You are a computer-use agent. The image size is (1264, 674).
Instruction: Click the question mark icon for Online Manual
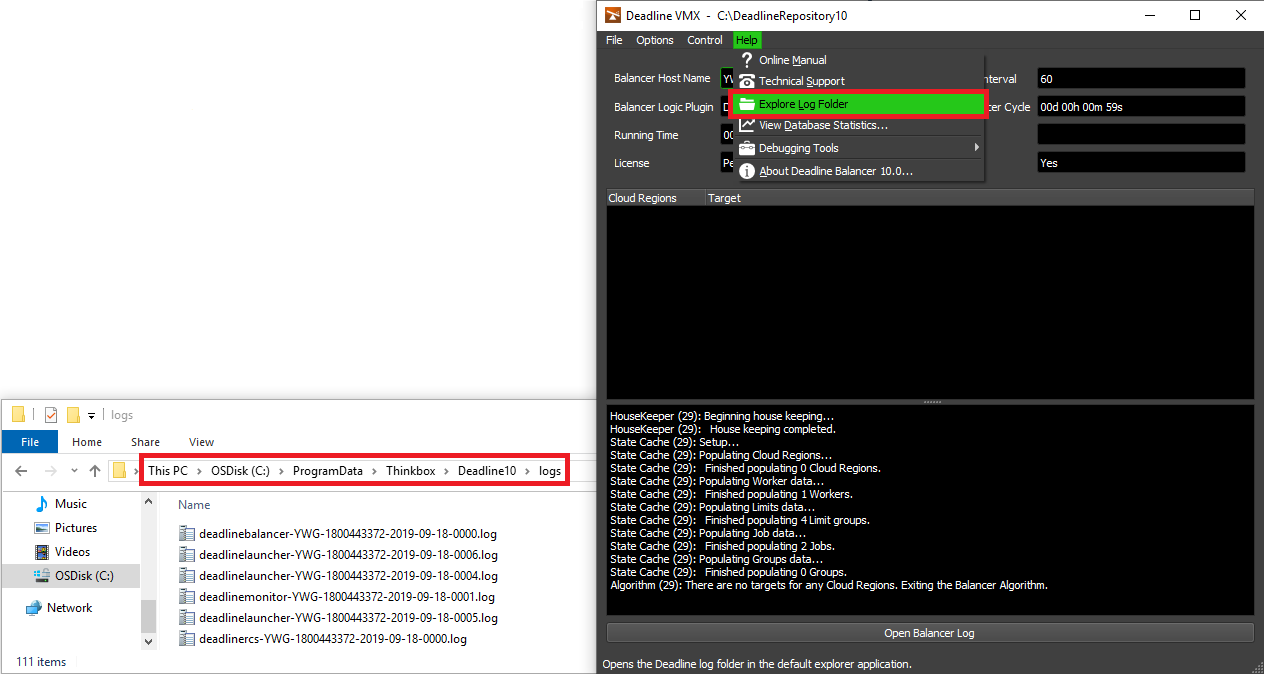746,60
